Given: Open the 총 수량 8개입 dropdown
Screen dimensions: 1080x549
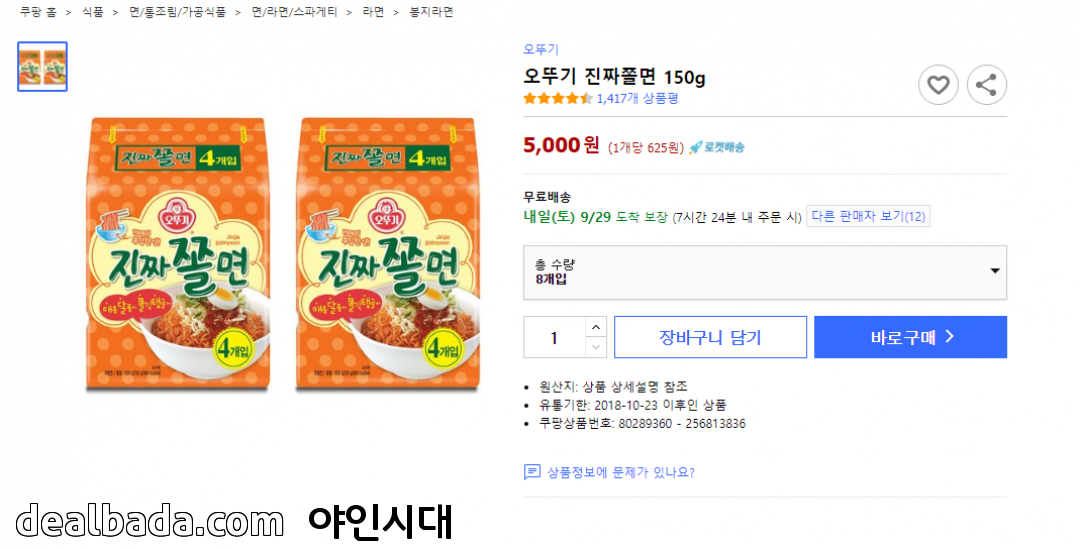Looking at the screenshot, I should pyautogui.click(x=765, y=271).
